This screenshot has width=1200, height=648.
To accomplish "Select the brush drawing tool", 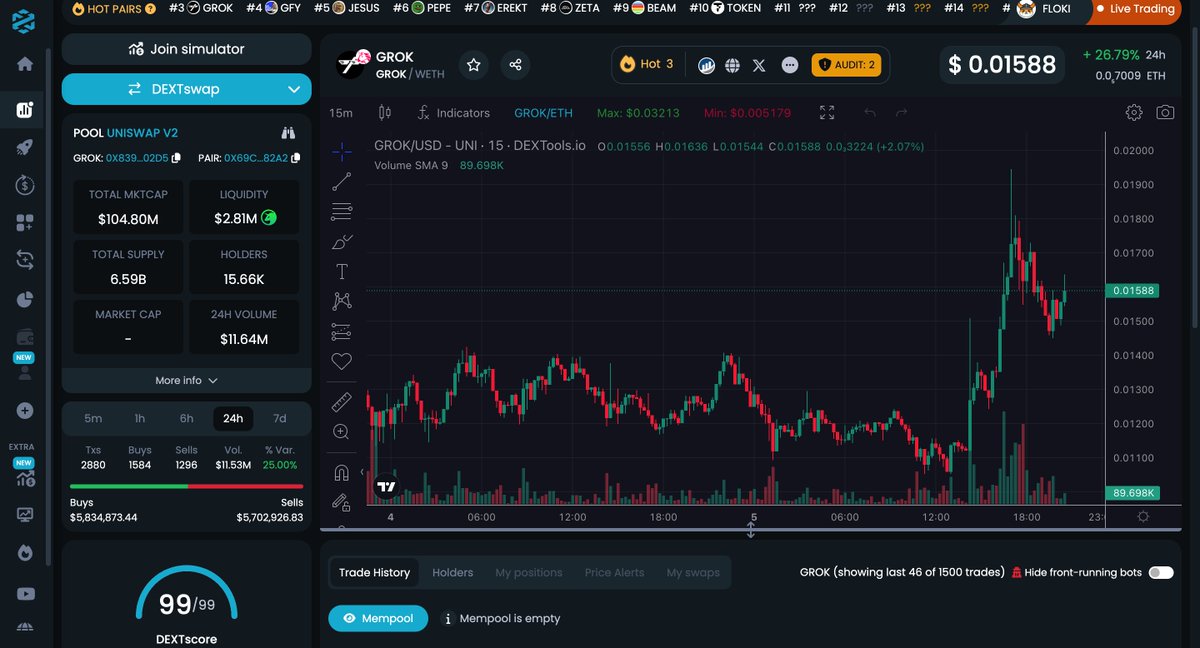I will (x=341, y=242).
